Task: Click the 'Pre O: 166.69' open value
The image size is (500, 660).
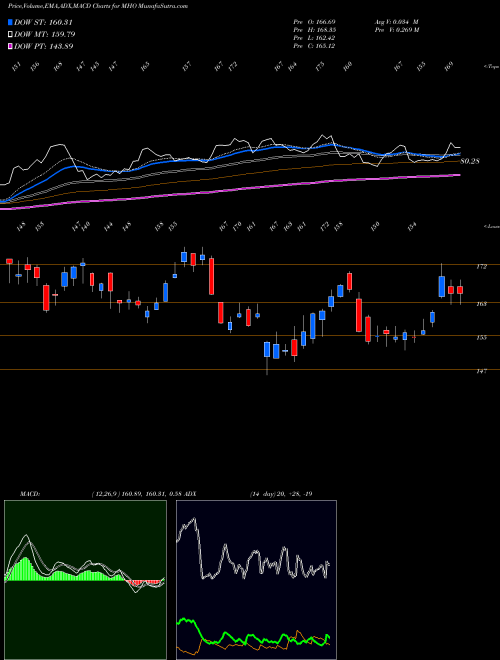Action: (x=314, y=21)
